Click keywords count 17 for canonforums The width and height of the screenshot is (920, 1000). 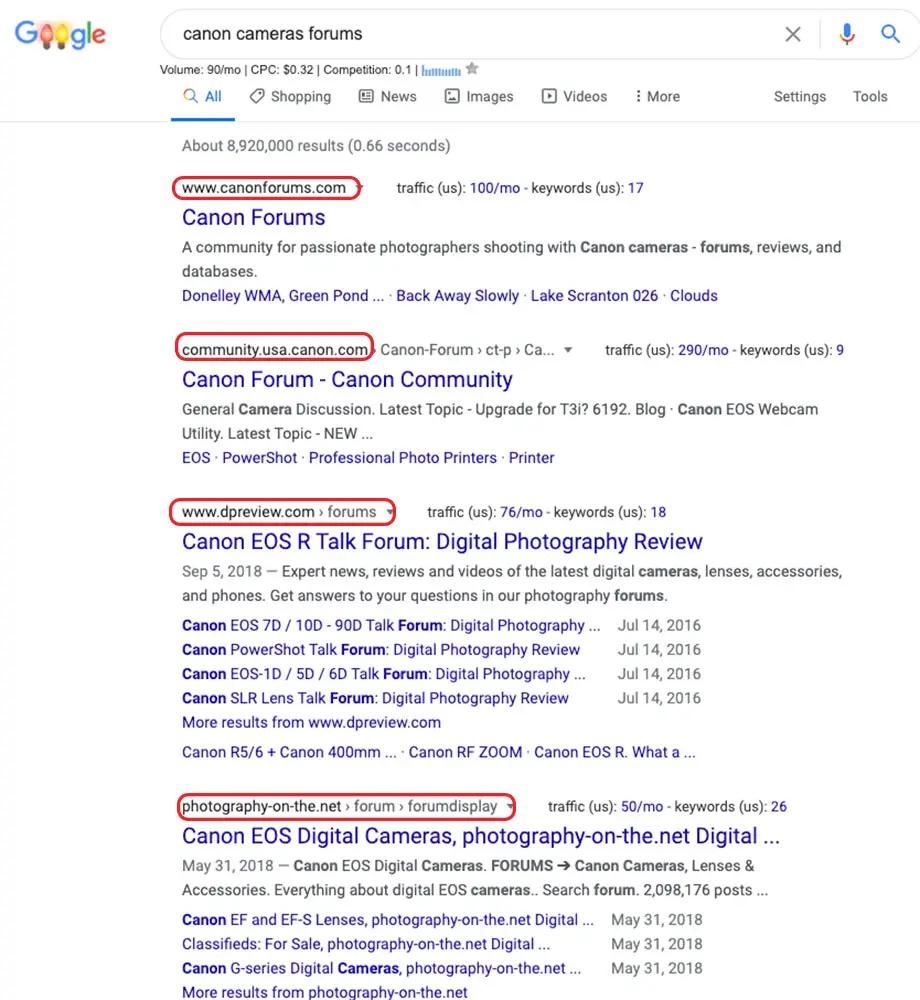pos(636,188)
